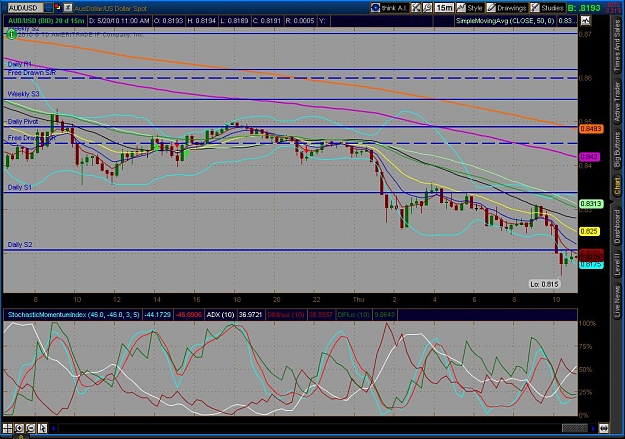This screenshot has height=439, width=625.
Task: Open the symbol selector dropdown arrow
Action: click(48, 8)
